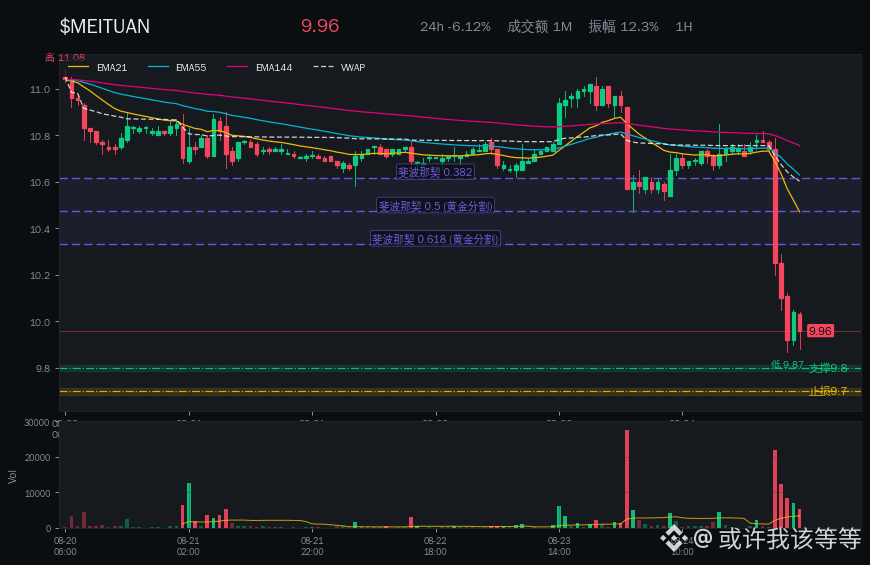This screenshot has height=565, width=870.
Task: Click the 9.96 price in the header
Action: tap(320, 26)
